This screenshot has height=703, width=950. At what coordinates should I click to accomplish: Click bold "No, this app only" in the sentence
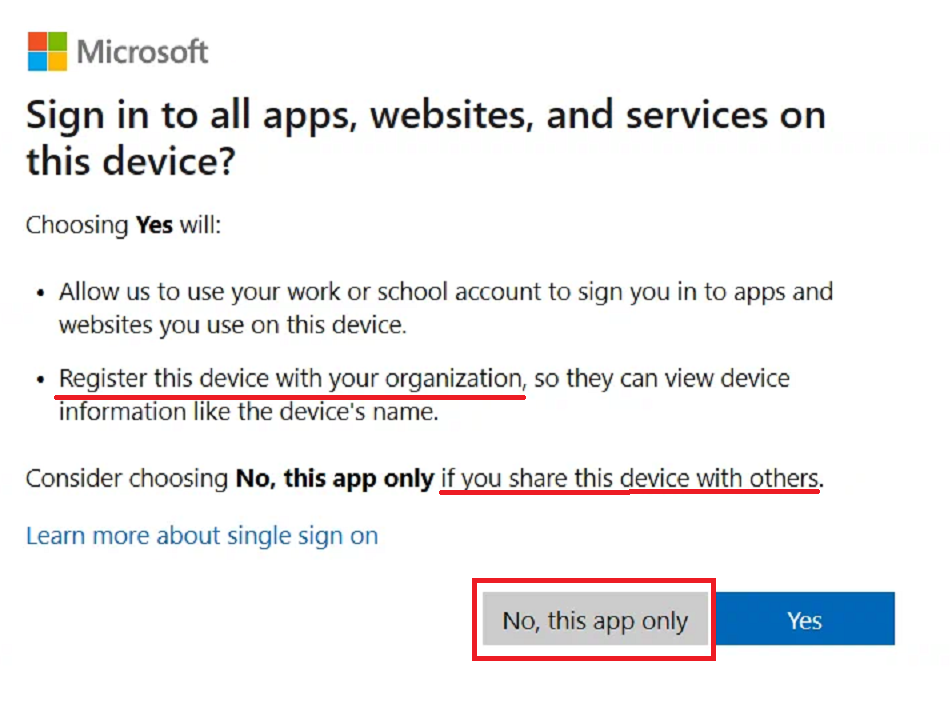334,479
